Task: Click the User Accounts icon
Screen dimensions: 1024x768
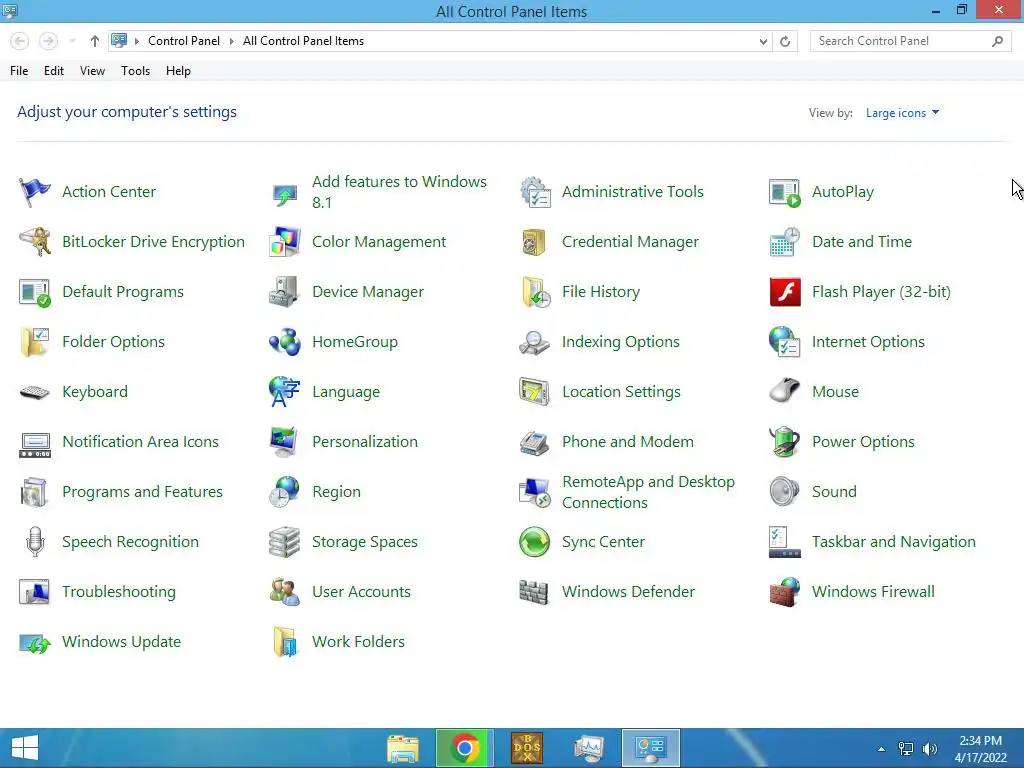Action: pyautogui.click(x=285, y=592)
